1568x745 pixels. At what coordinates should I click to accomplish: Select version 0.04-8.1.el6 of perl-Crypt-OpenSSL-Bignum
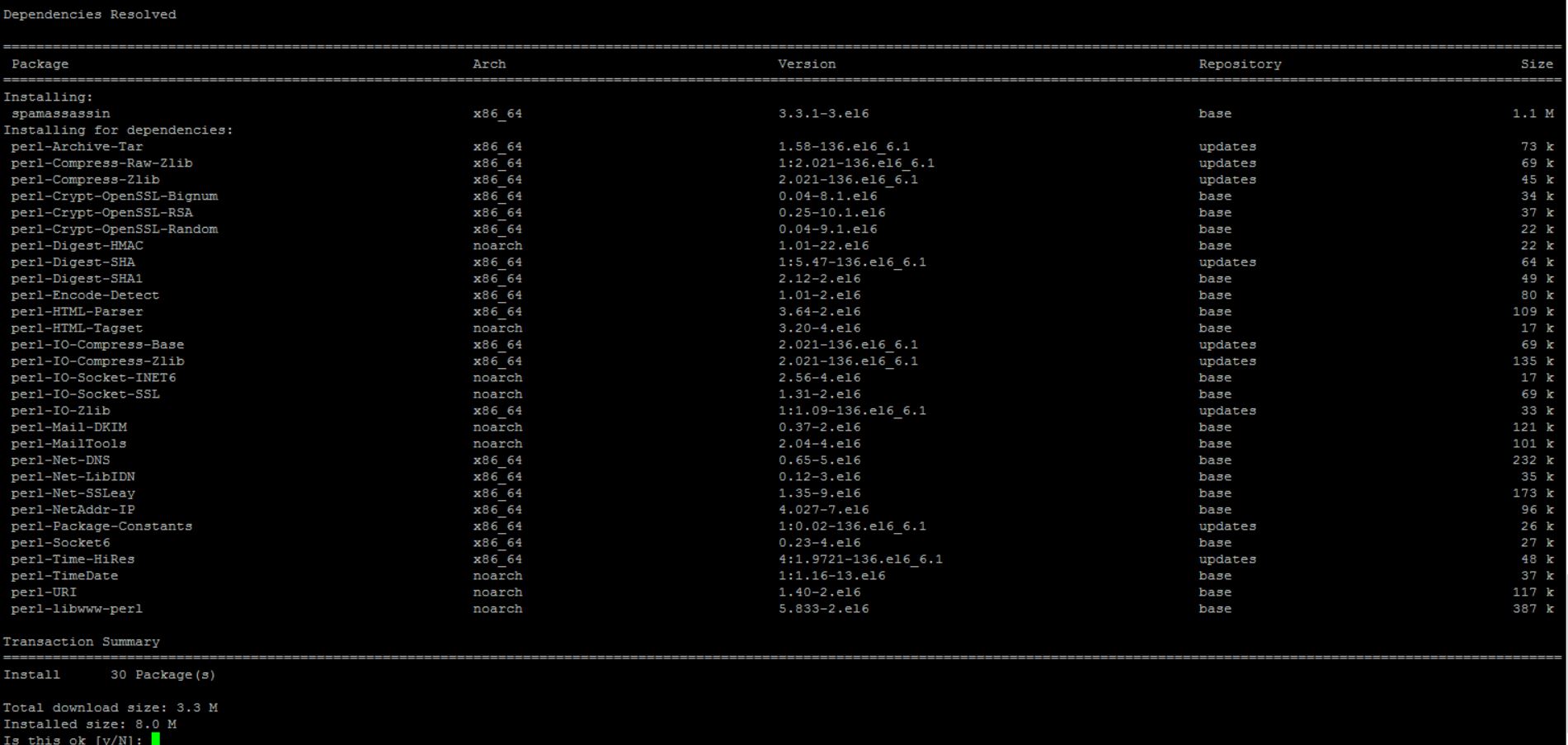point(828,196)
